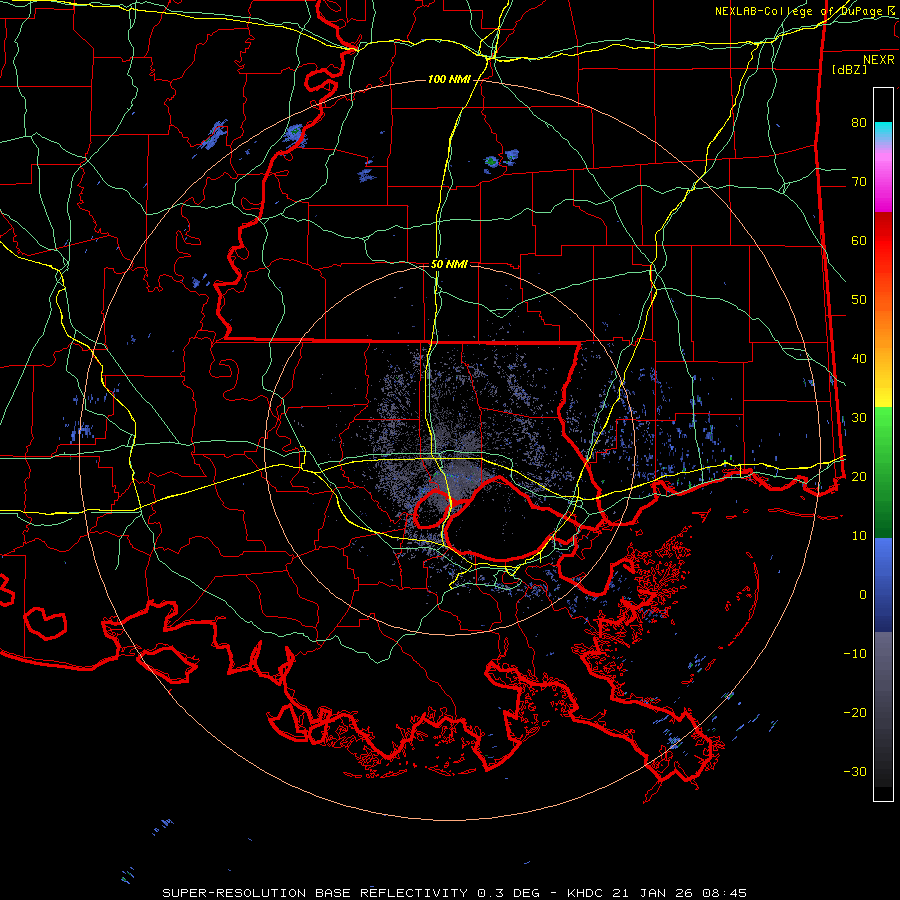Click the 30 dBZ legend value
The height and width of the screenshot is (900, 900).
[859, 417]
